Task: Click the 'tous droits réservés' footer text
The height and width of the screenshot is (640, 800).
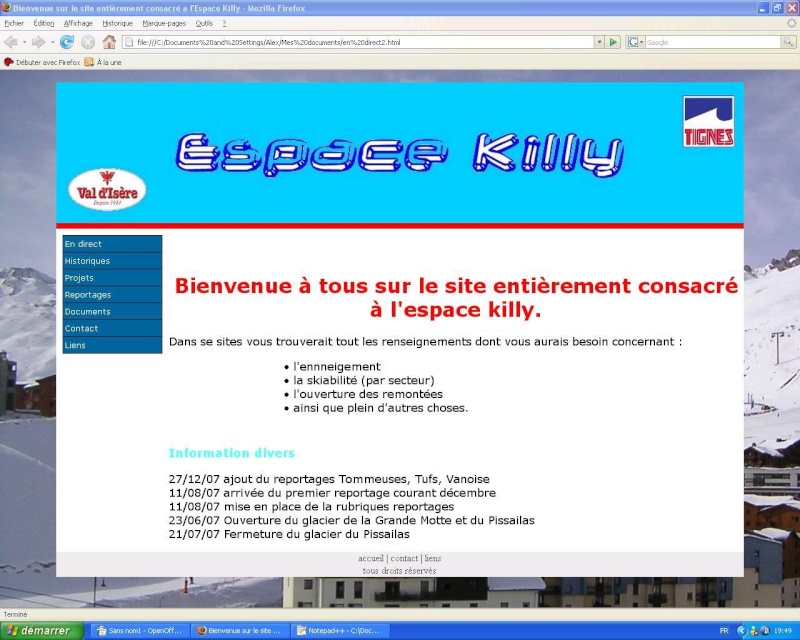Action: pyautogui.click(x=399, y=571)
